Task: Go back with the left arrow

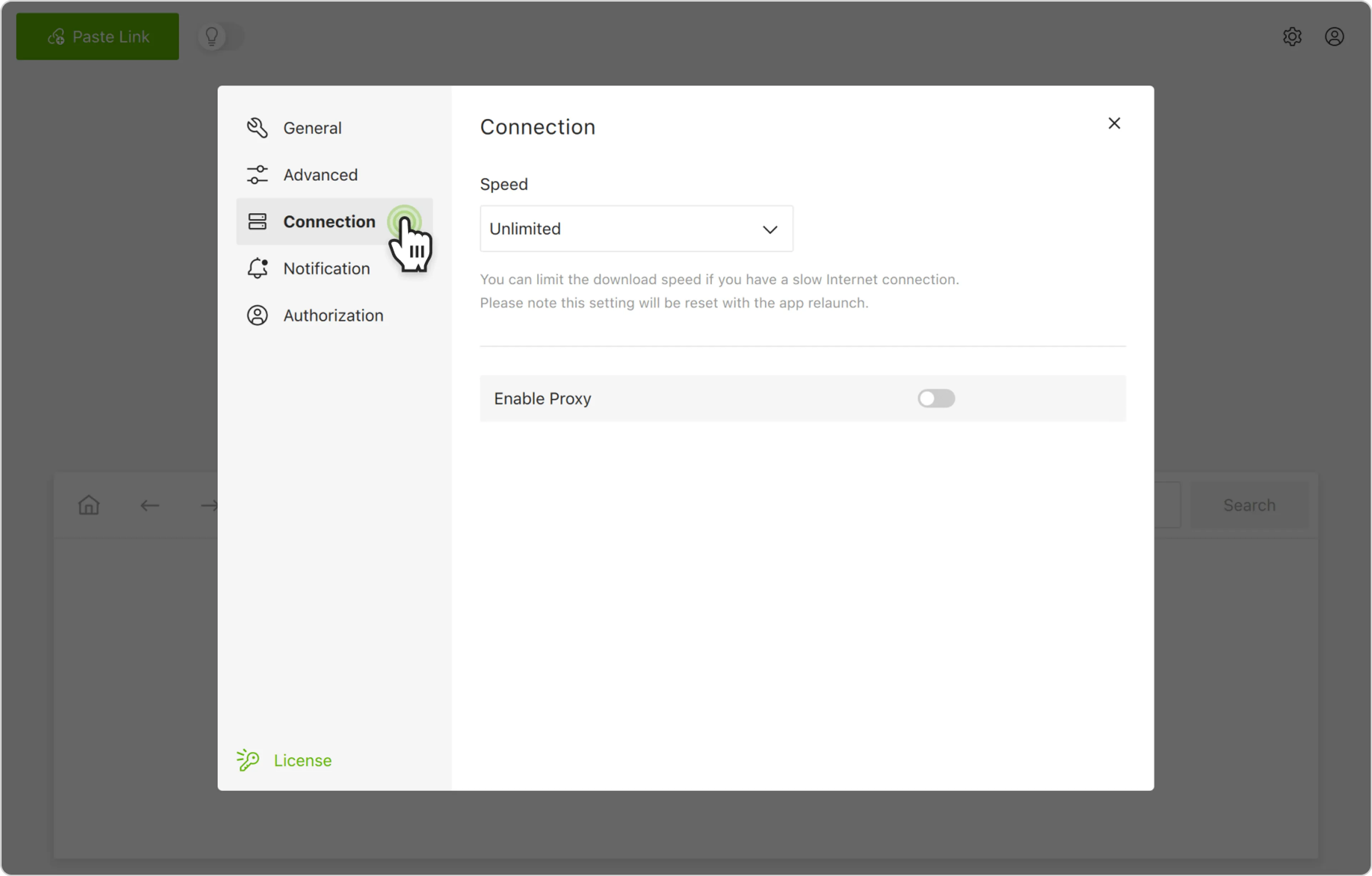Action: (150, 505)
